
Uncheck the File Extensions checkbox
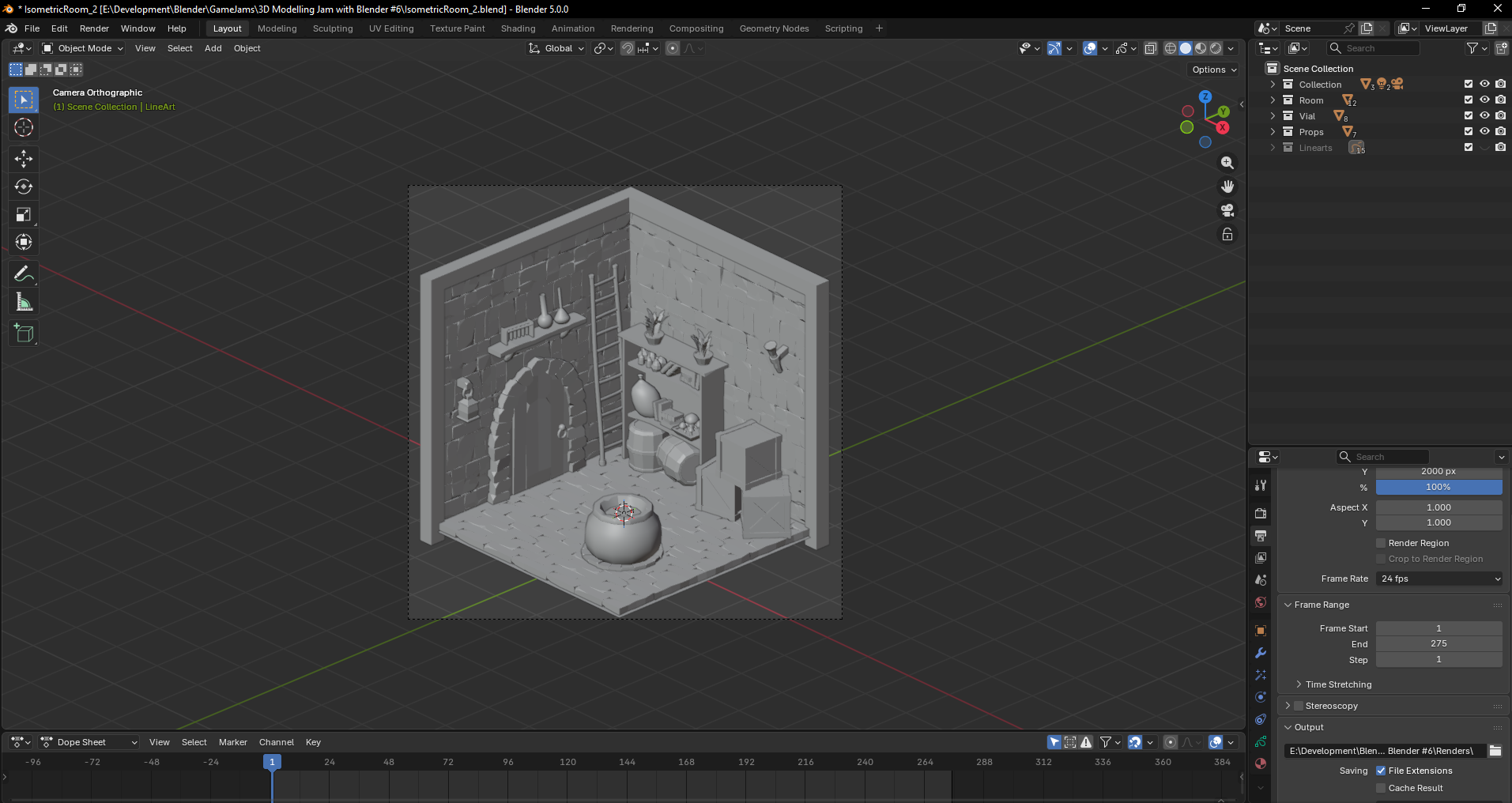click(1381, 771)
